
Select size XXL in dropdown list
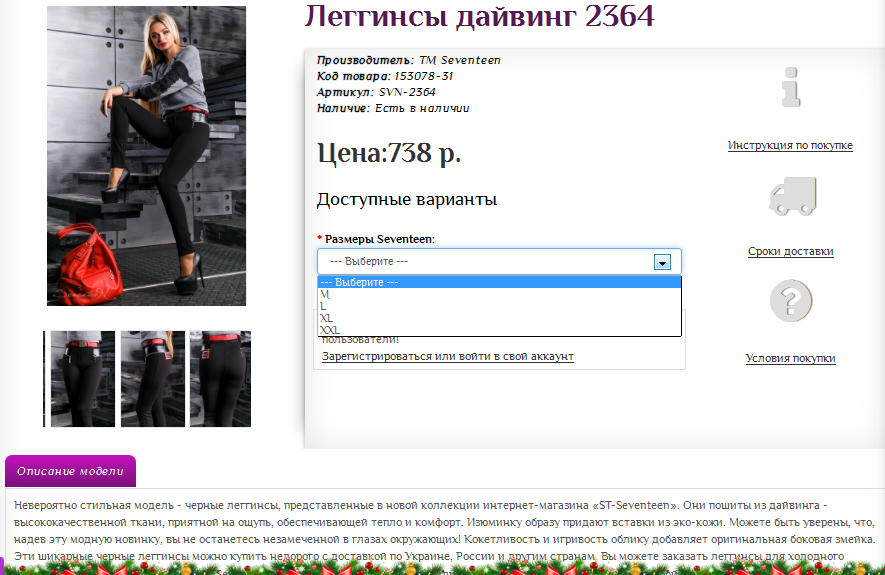click(500, 330)
